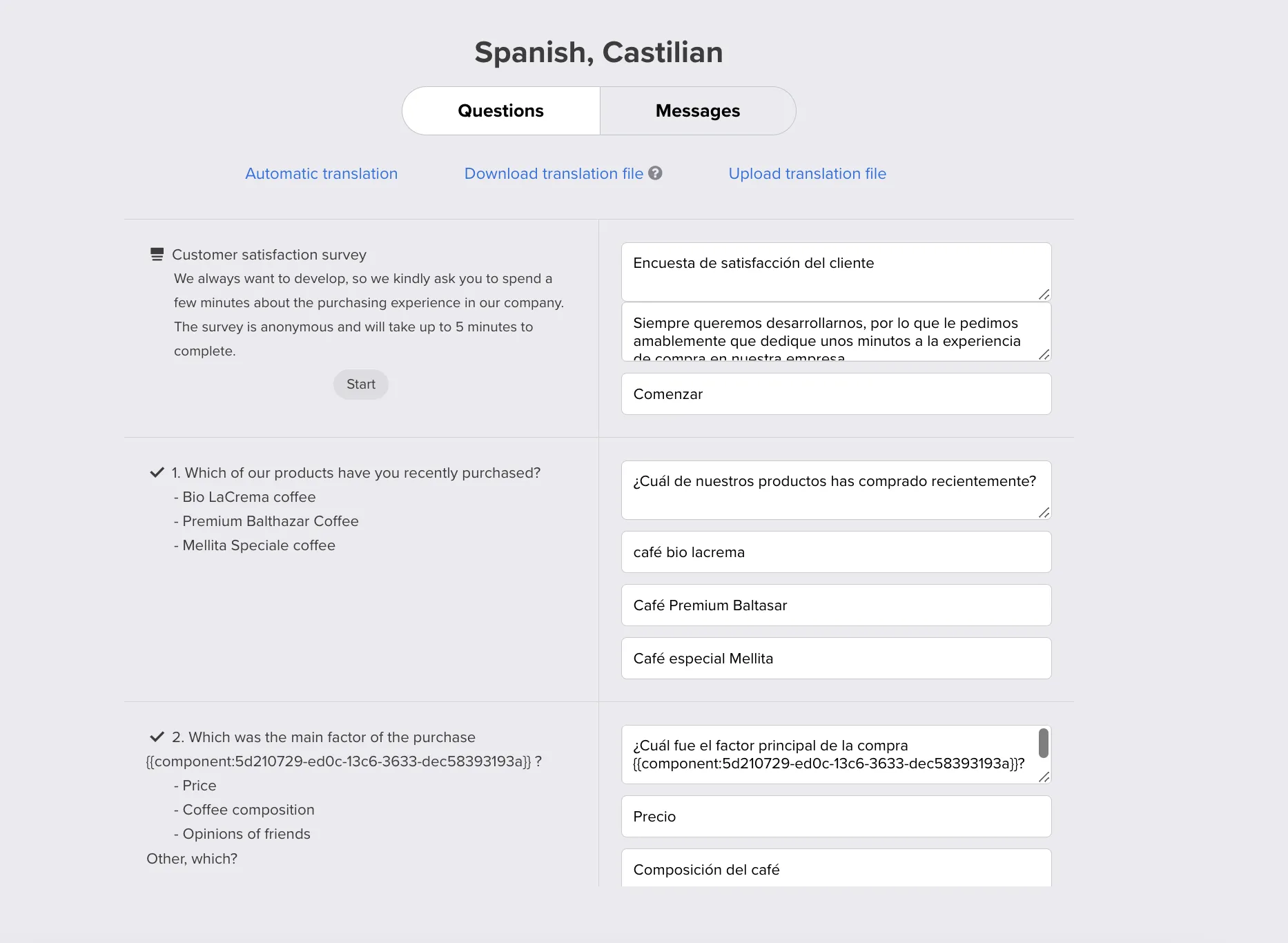Open the help icon next to Download translation file
The width and height of the screenshot is (1288, 943).
click(656, 173)
